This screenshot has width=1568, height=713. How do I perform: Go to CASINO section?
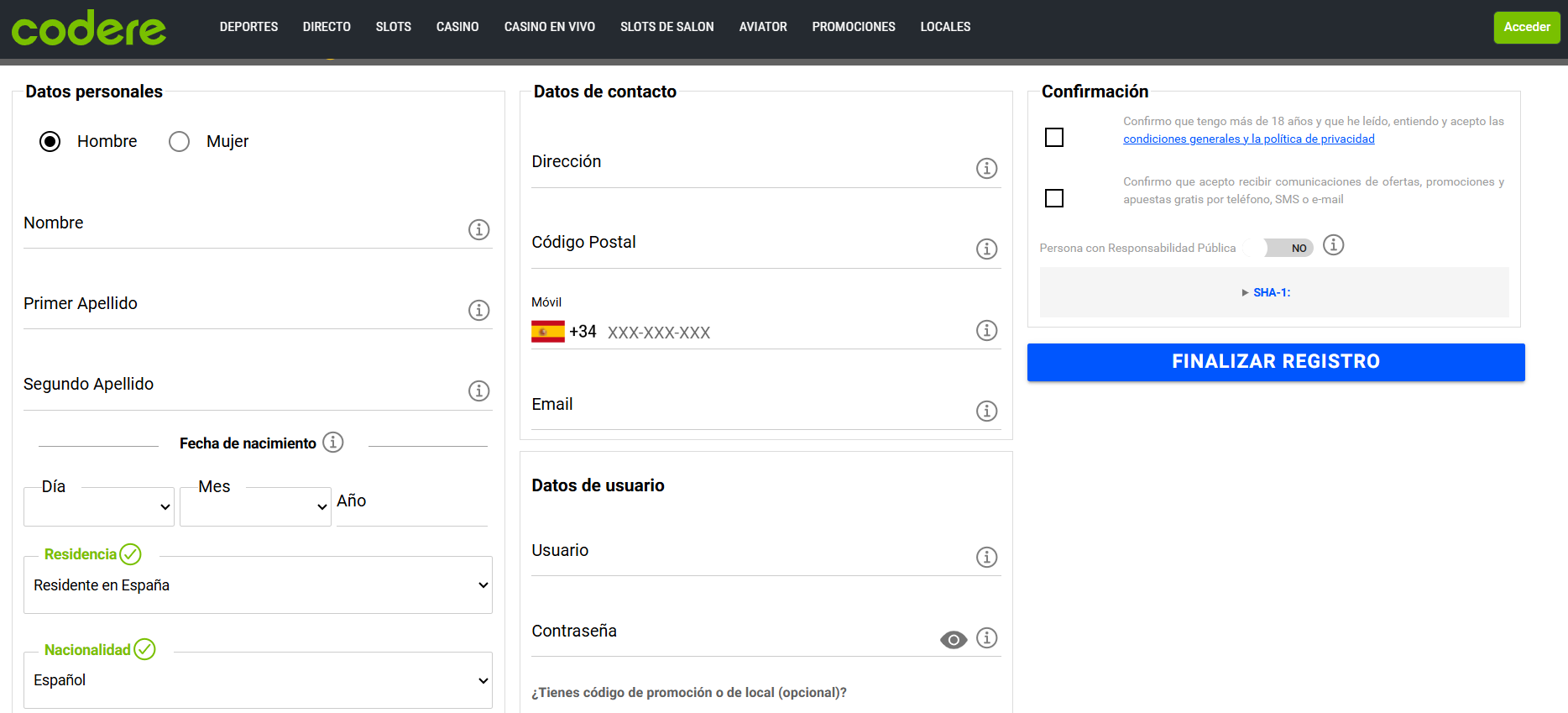click(x=457, y=27)
